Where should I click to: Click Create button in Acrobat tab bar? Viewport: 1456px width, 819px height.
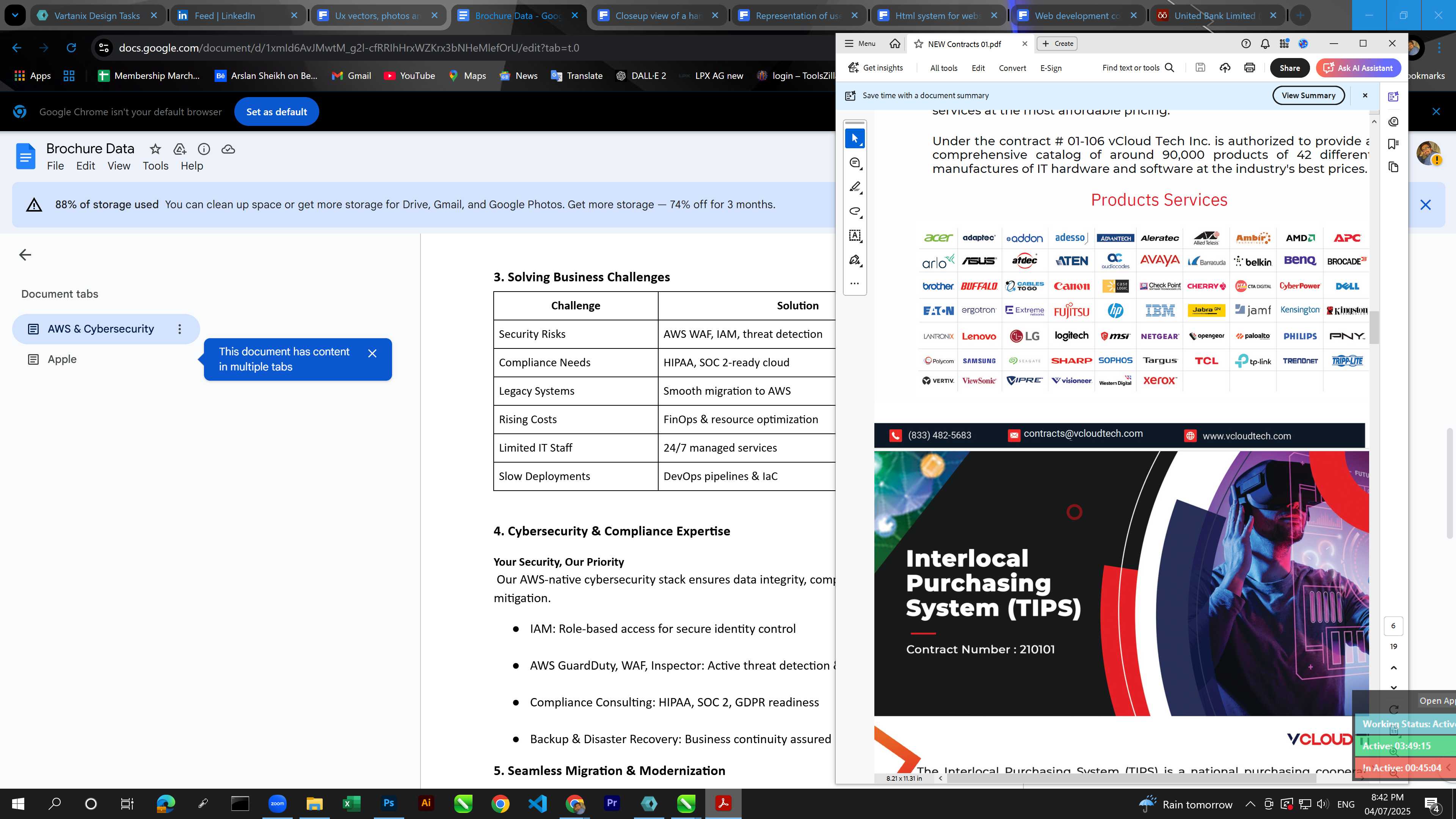1057,44
